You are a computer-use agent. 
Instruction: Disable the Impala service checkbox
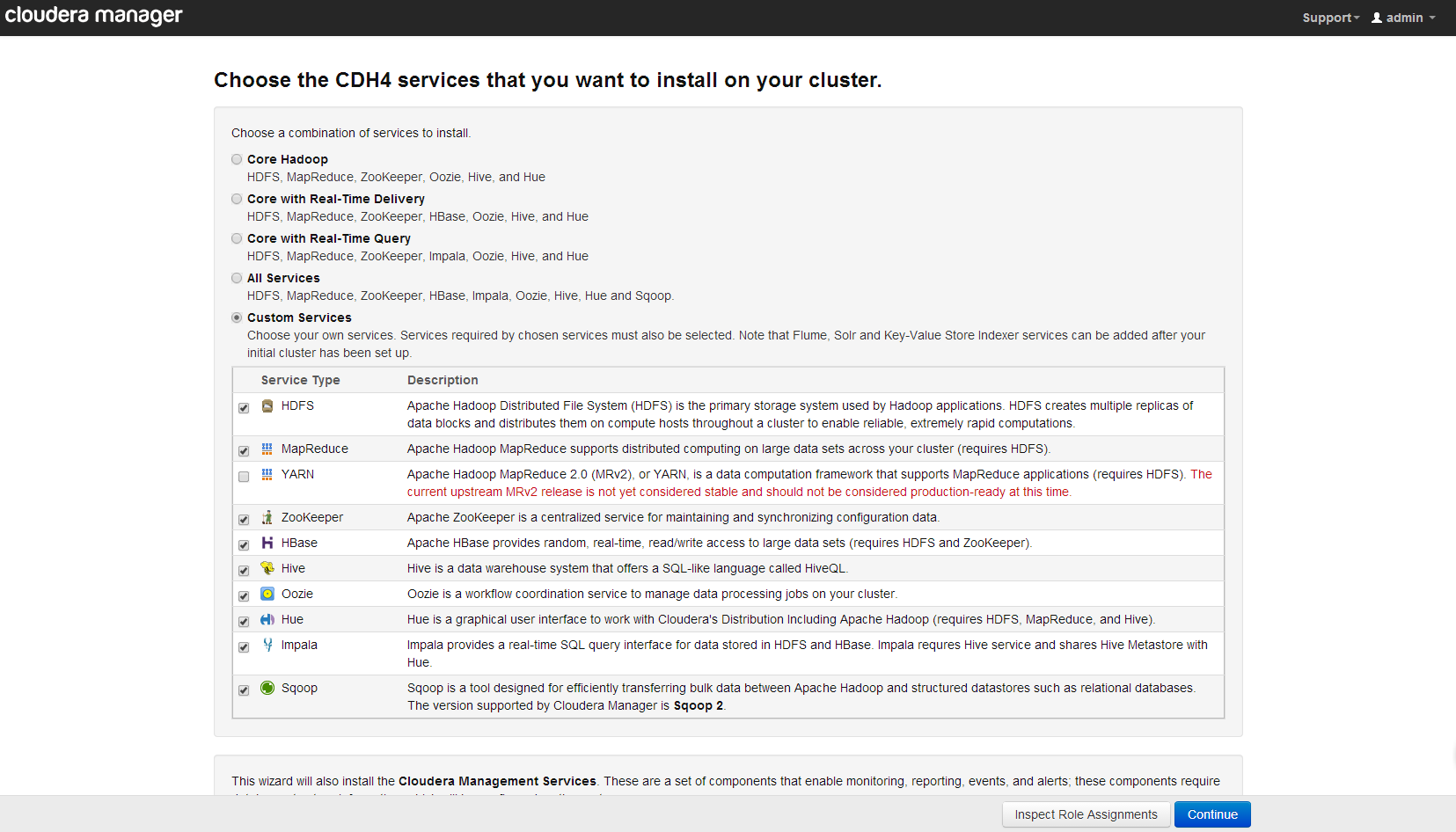244,647
